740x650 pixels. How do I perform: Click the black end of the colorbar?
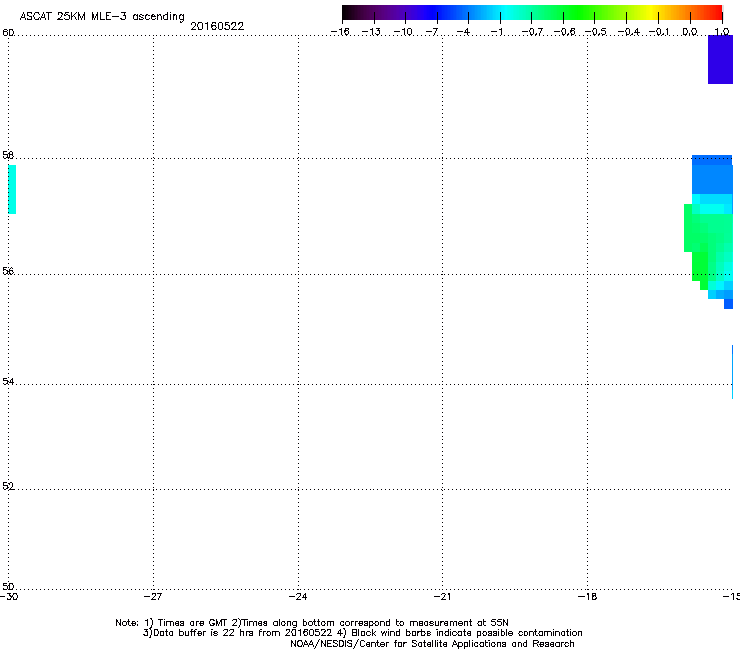349,12
